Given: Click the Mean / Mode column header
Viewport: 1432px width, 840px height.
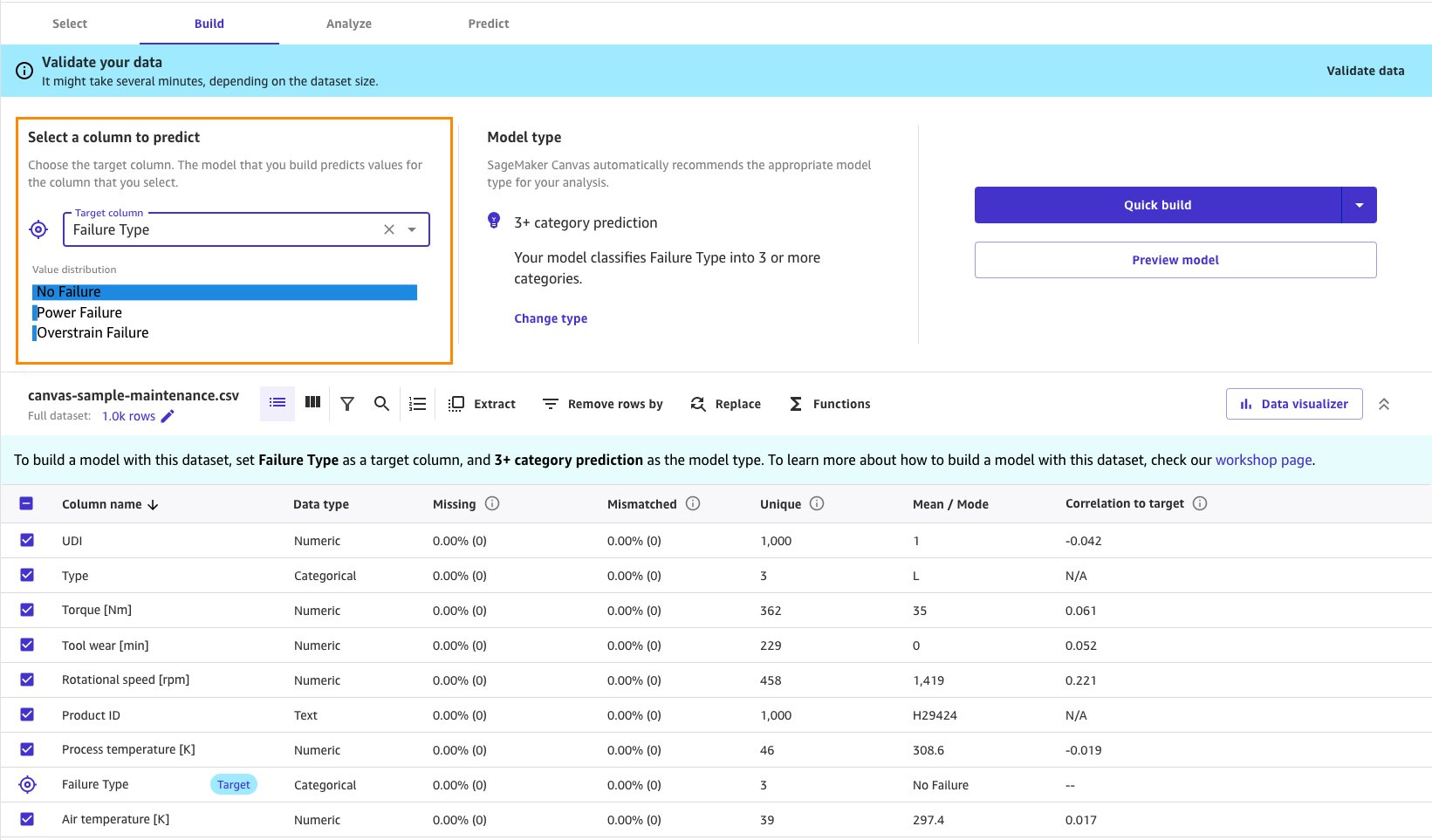Looking at the screenshot, I should click(950, 504).
